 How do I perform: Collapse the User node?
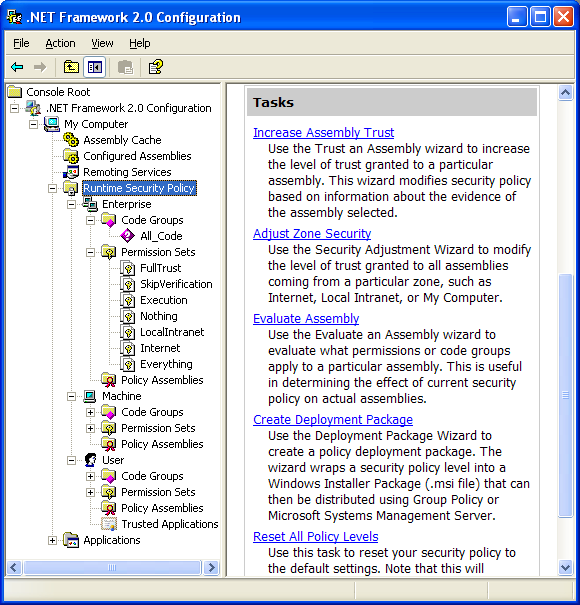point(71,460)
